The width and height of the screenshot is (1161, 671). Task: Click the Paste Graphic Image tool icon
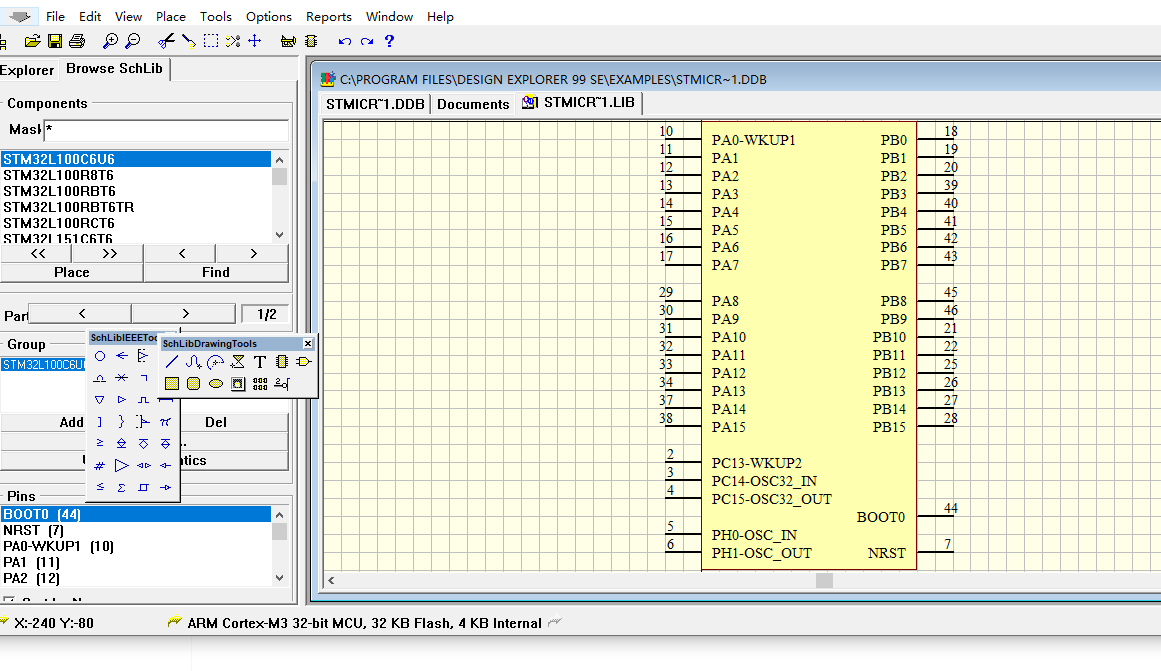[x=238, y=384]
